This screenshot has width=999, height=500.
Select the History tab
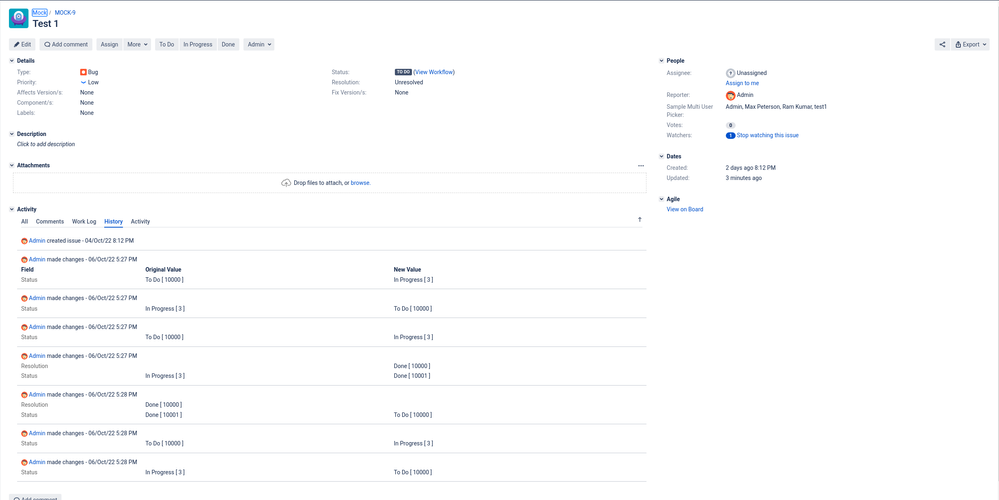pyautogui.click(x=113, y=222)
